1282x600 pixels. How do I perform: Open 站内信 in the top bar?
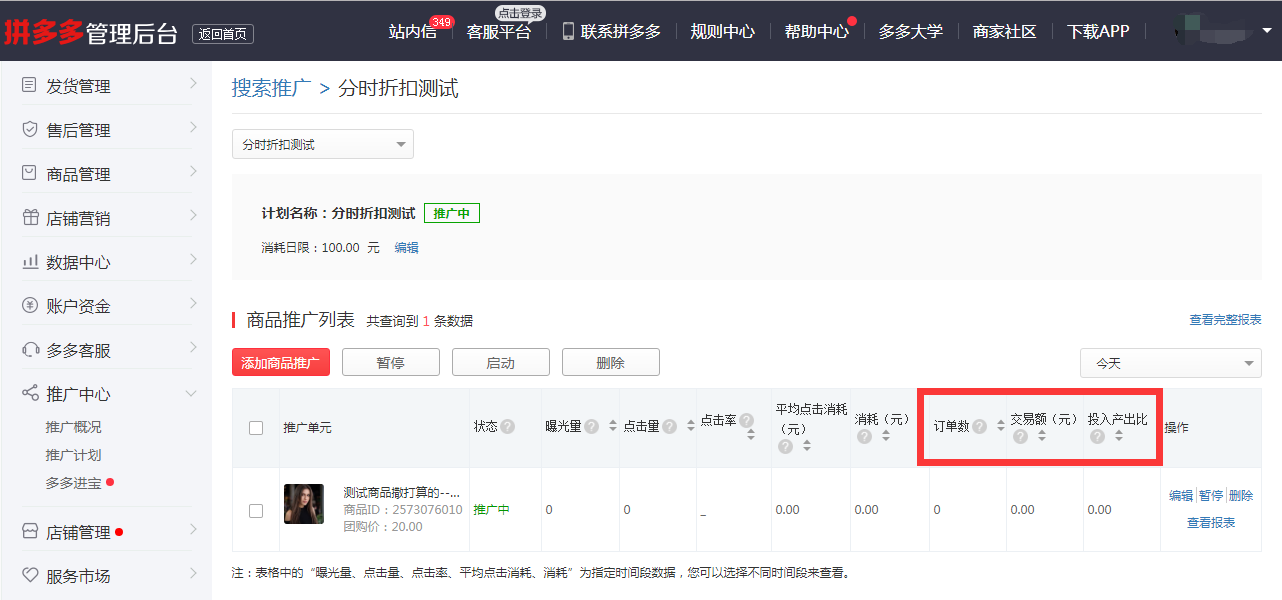coord(412,32)
